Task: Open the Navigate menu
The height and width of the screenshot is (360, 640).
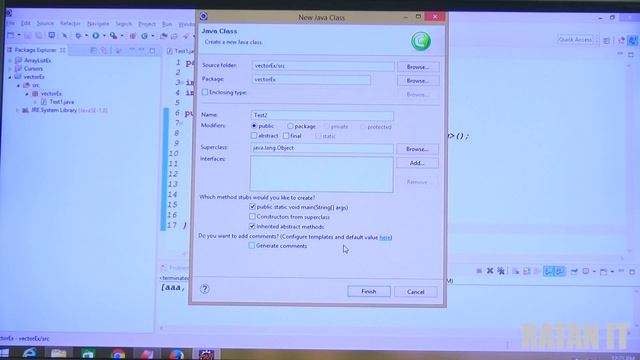Action: click(x=98, y=24)
